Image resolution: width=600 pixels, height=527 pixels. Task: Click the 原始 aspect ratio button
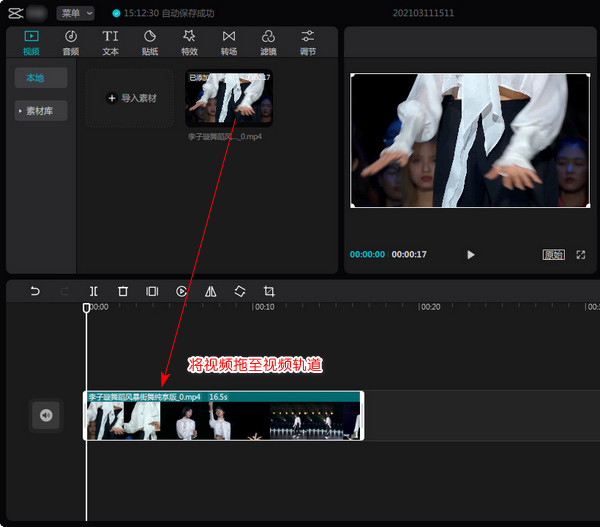[553, 255]
